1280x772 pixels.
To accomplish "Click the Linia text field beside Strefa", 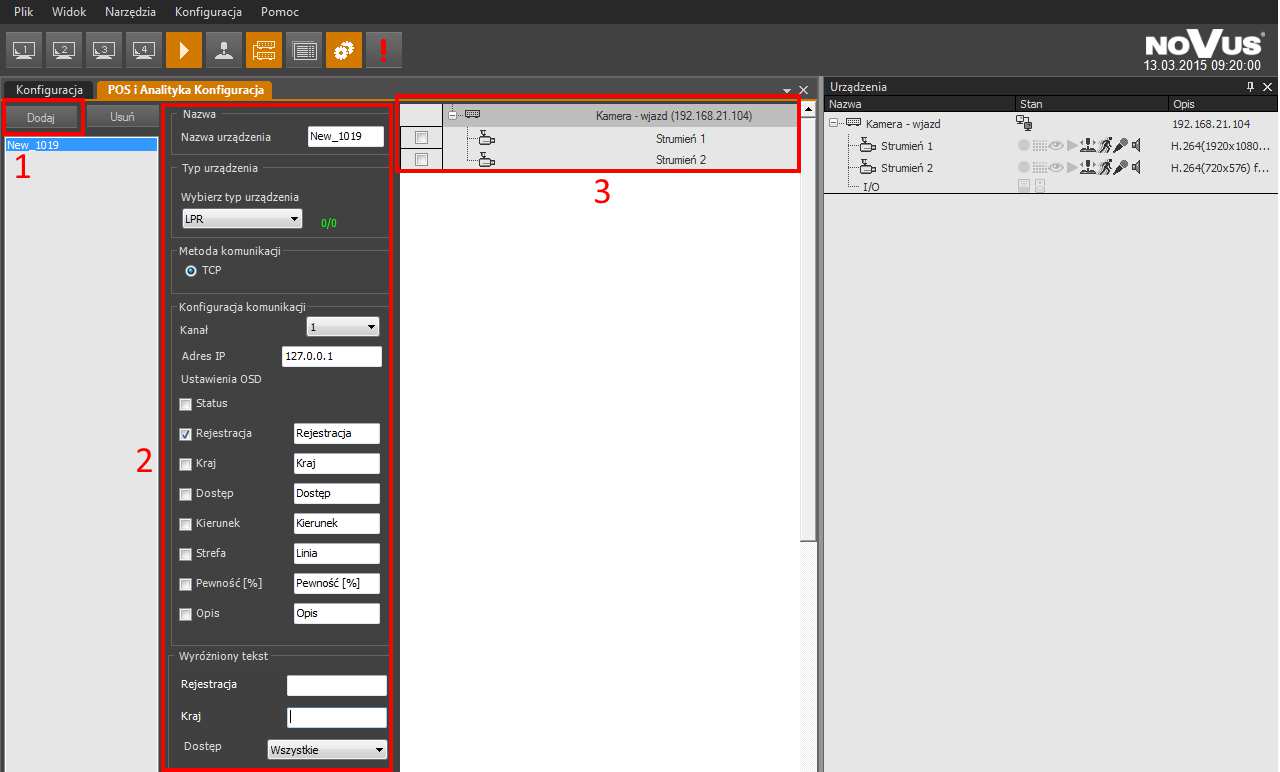I will pos(337,553).
